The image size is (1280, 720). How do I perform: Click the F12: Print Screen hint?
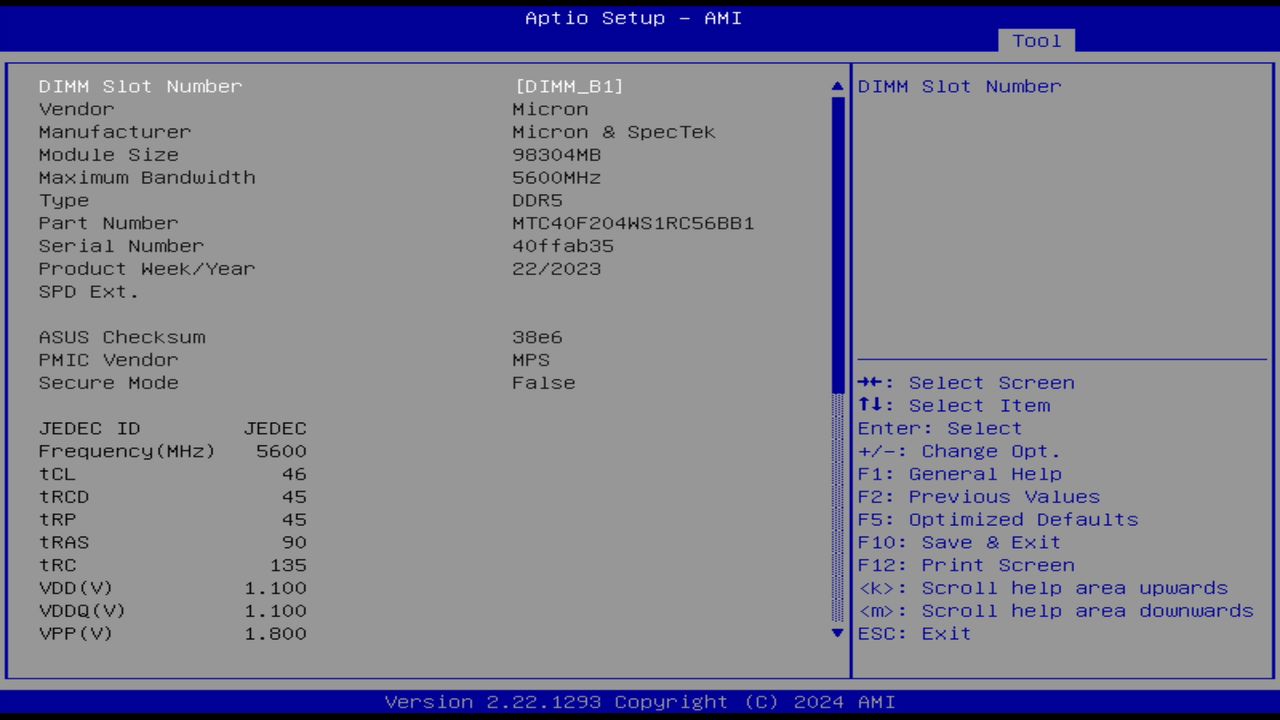966,565
